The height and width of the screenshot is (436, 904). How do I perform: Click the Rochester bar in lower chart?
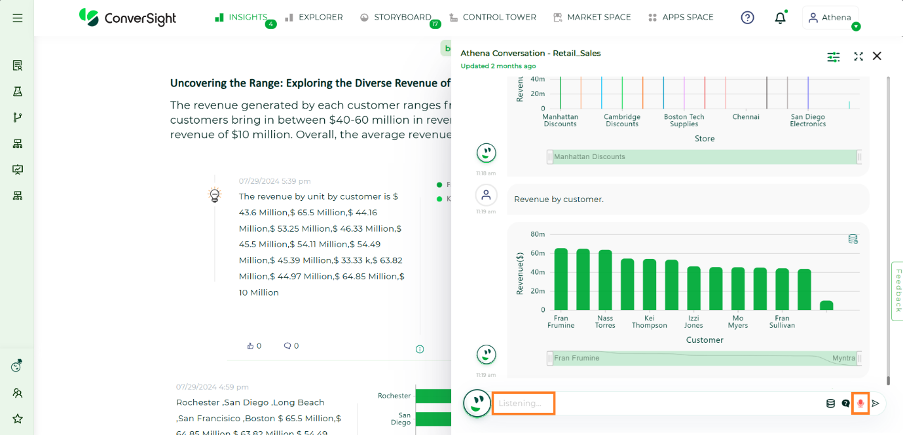click(x=432, y=396)
